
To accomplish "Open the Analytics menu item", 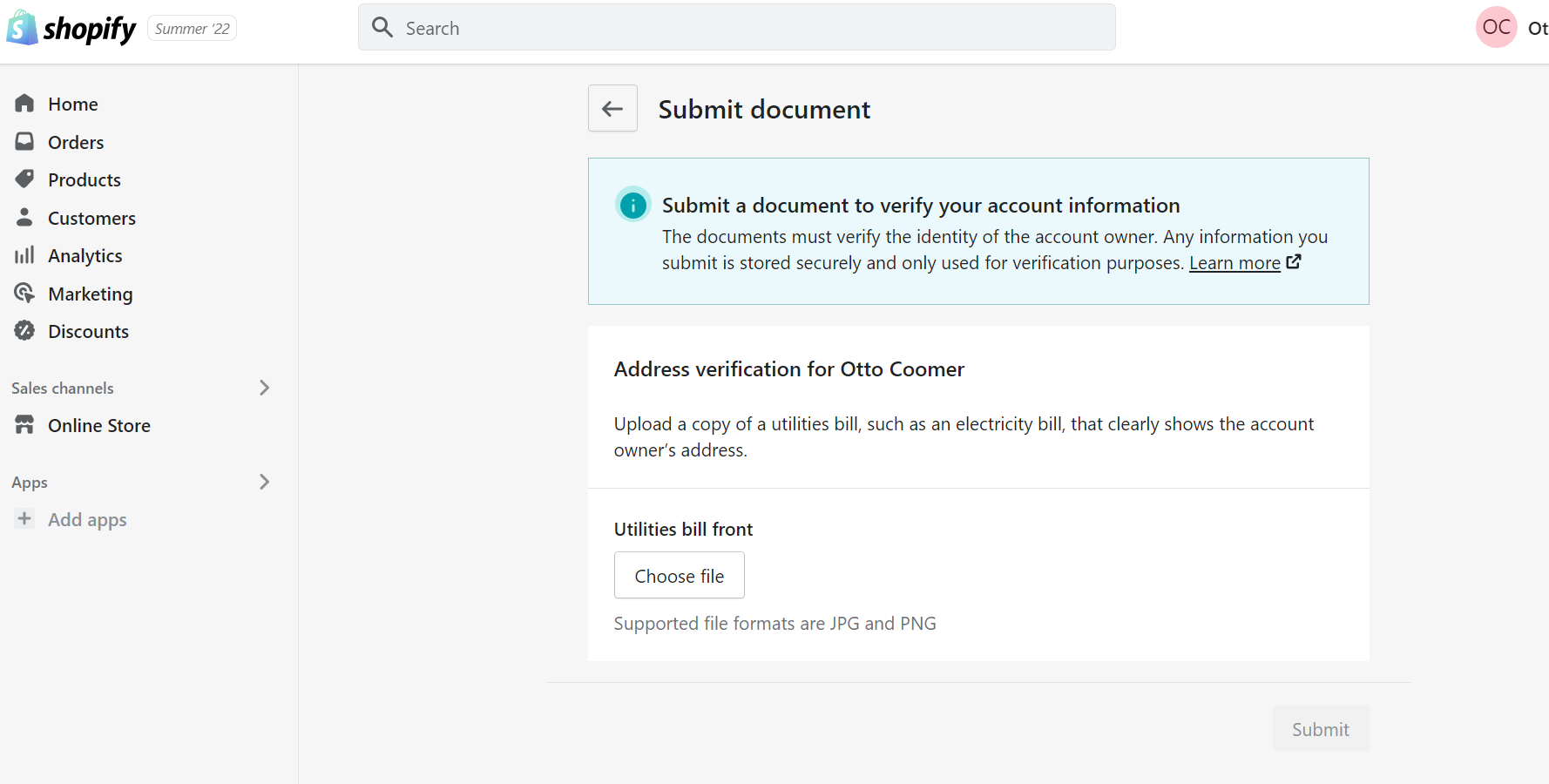I will (x=85, y=256).
